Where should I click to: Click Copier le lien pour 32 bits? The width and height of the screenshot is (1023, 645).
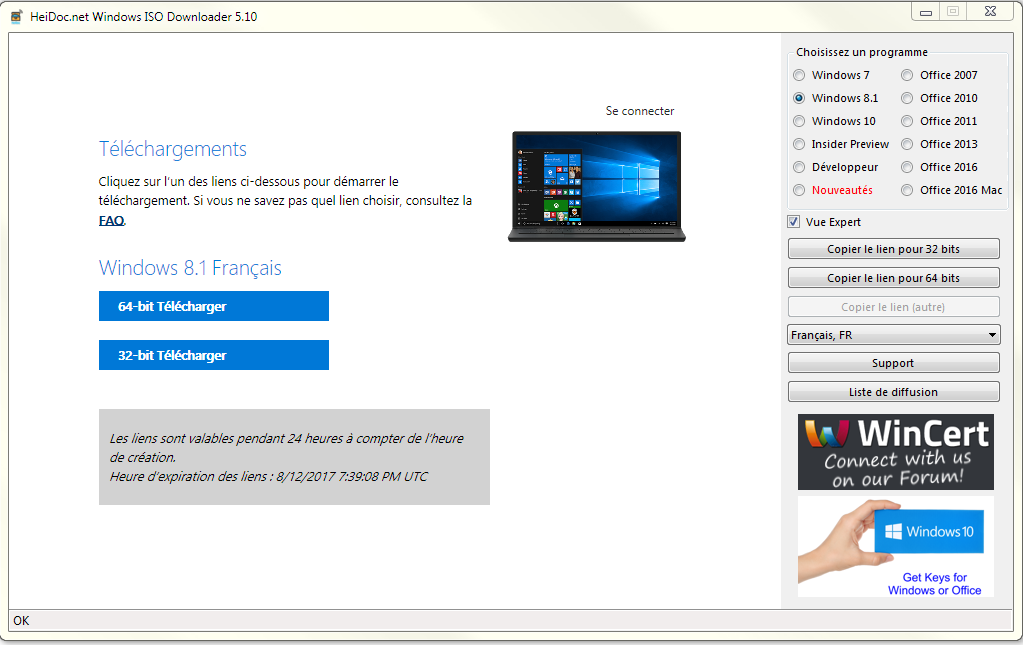893,248
